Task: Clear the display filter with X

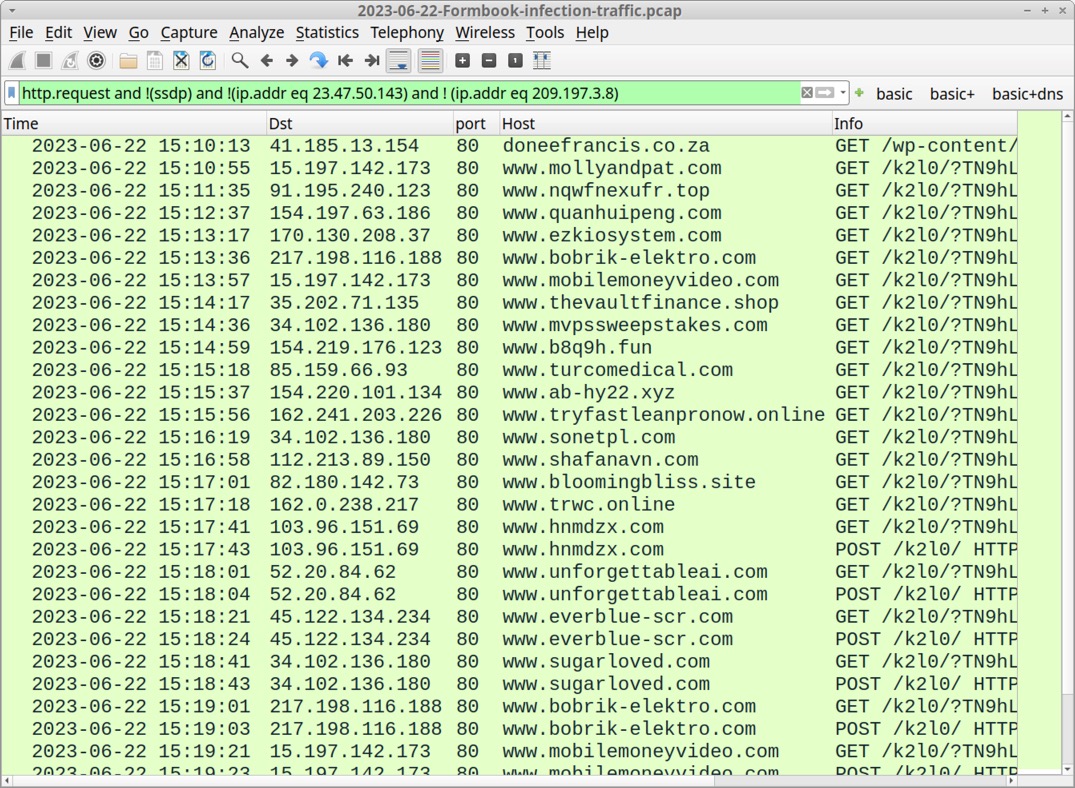Action: click(x=808, y=93)
